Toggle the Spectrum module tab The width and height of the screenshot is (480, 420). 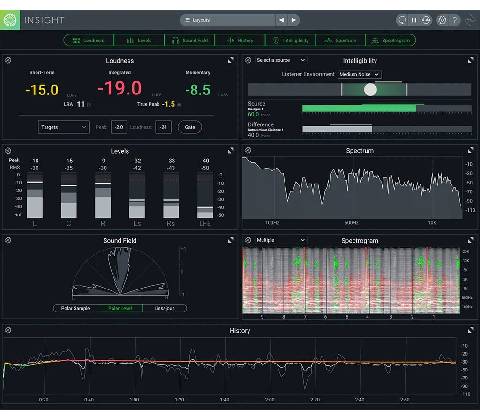[x=341, y=40]
